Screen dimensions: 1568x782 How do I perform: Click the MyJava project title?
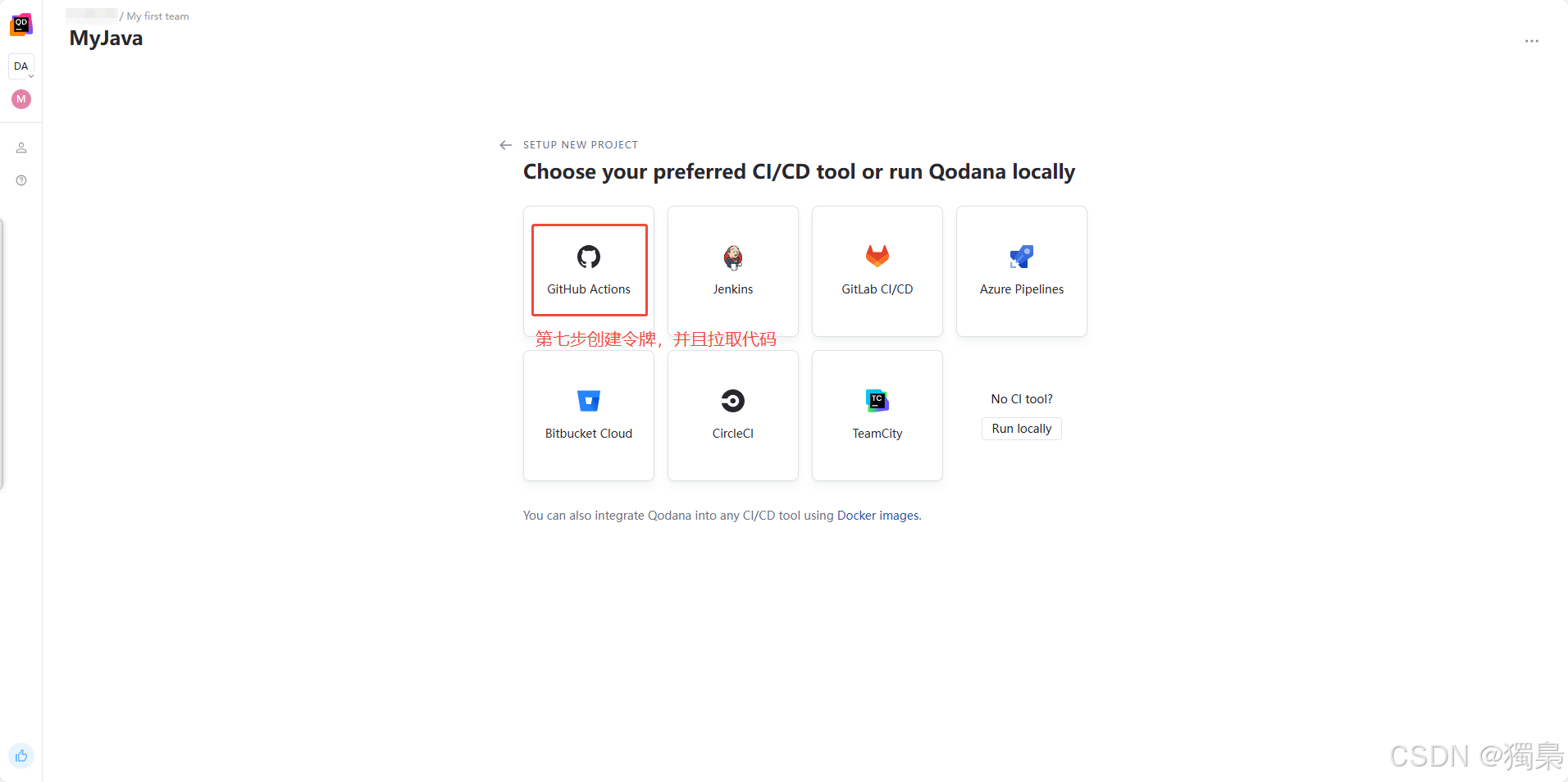106,38
